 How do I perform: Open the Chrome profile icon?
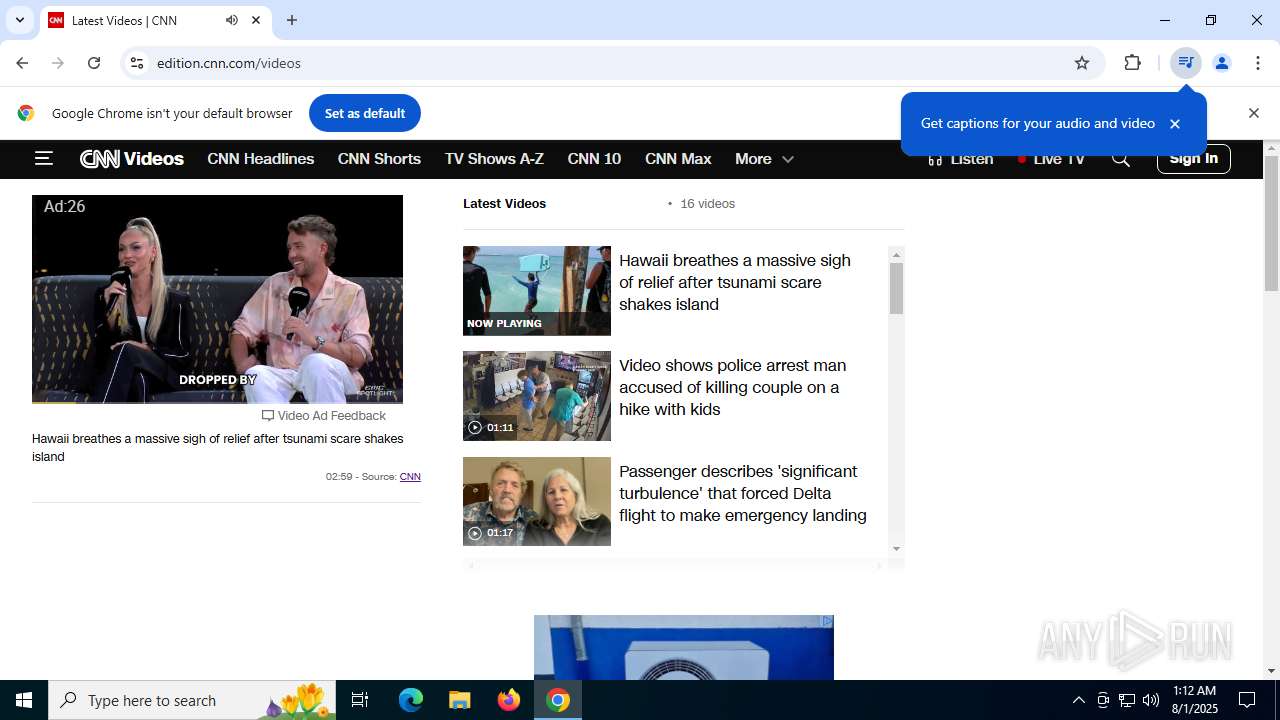pos(1221,63)
